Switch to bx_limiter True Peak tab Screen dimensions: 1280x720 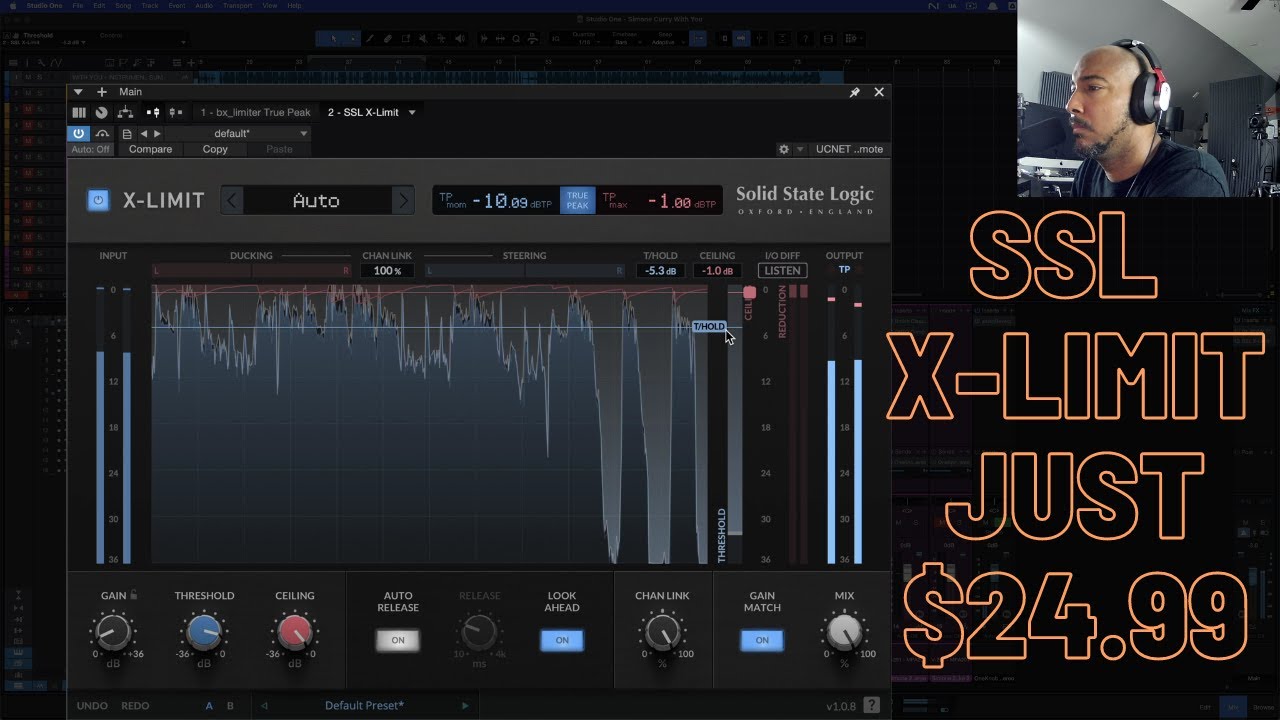[255, 113]
